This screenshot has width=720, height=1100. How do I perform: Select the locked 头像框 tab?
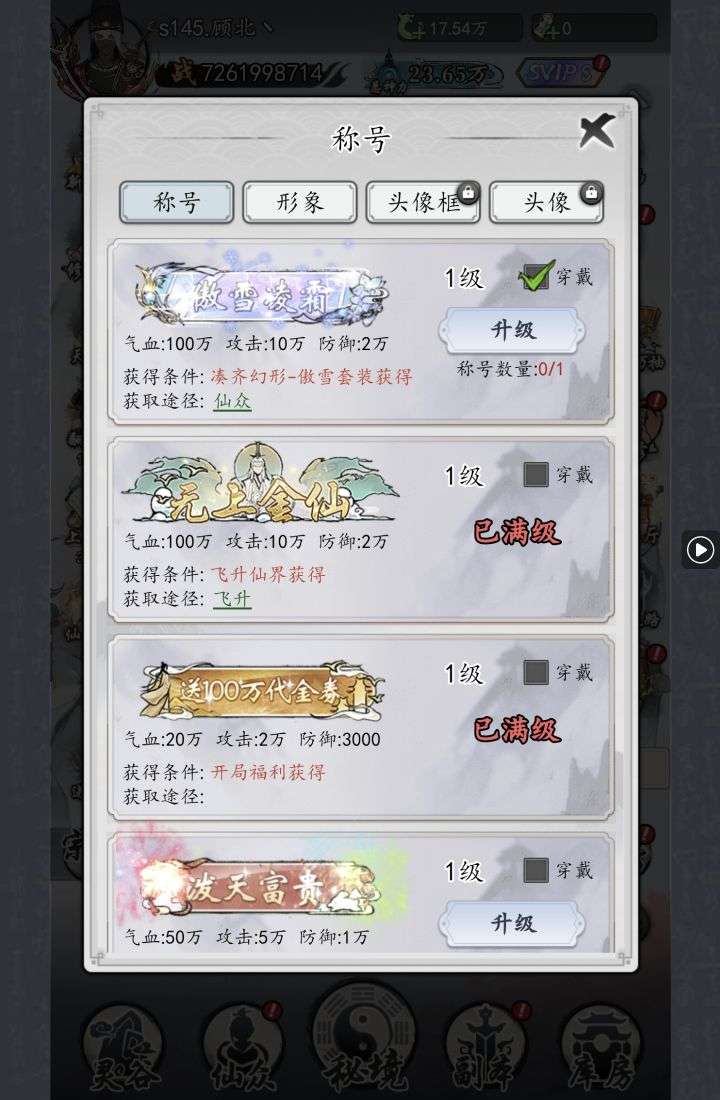(x=422, y=203)
